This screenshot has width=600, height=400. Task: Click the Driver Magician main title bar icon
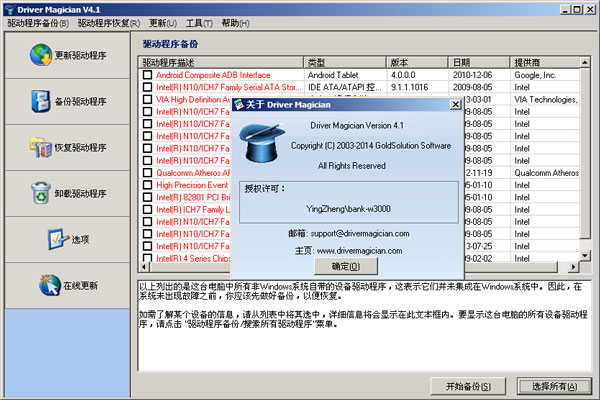point(10,10)
